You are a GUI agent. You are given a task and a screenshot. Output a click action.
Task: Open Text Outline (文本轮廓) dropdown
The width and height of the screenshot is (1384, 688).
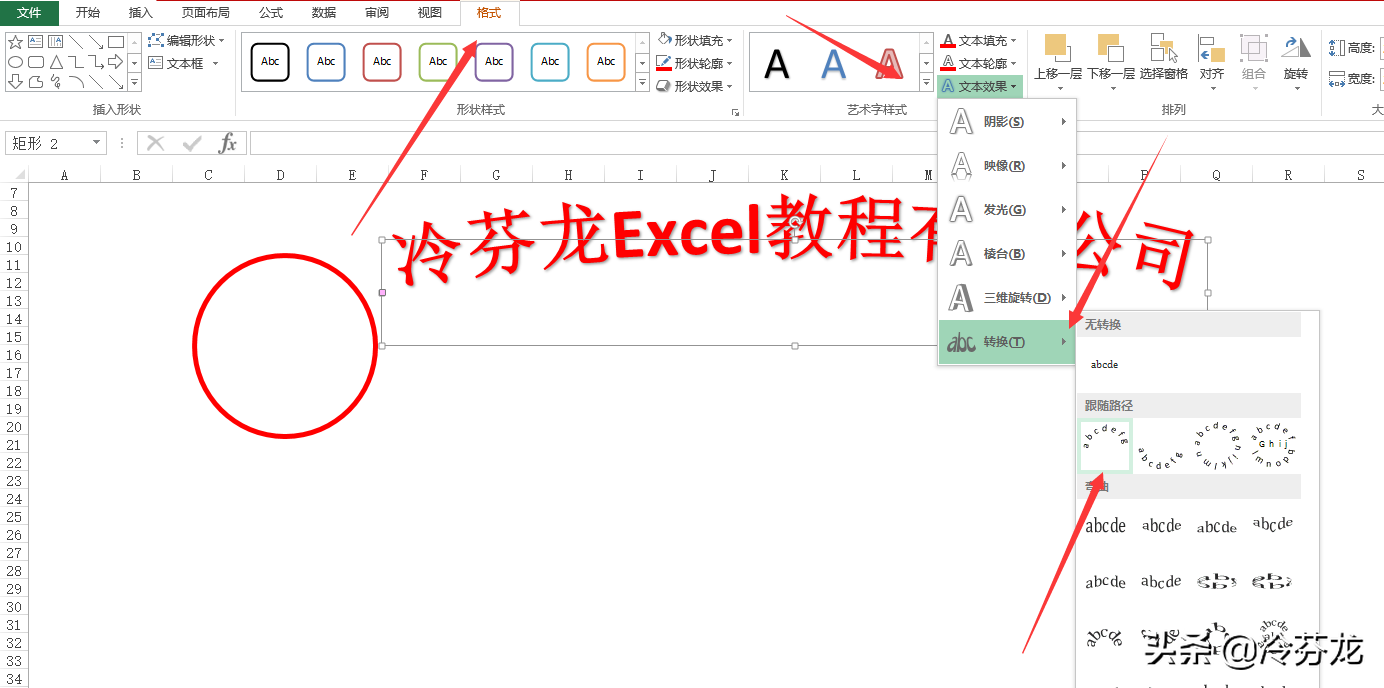pos(979,64)
